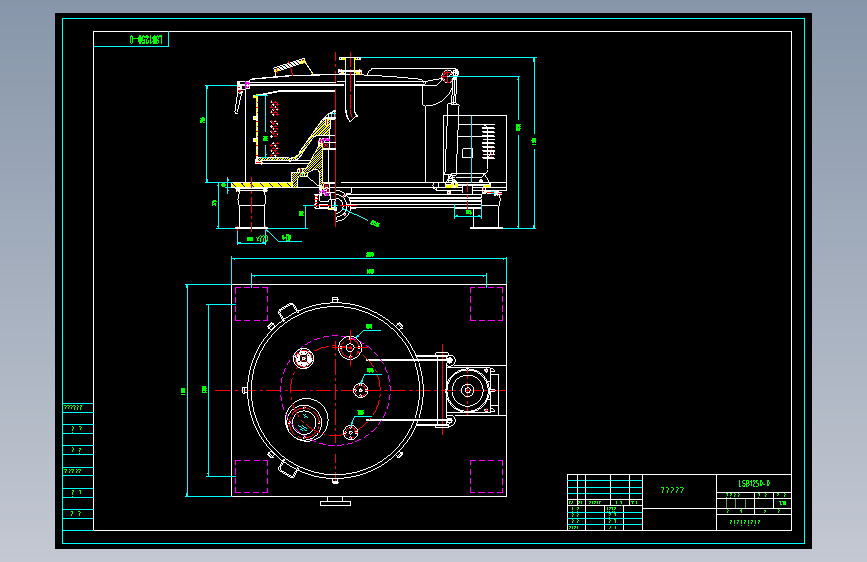Select the topmost nozzle inside the plan view lid
This screenshot has height=562, width=867.
click(350, 348)
